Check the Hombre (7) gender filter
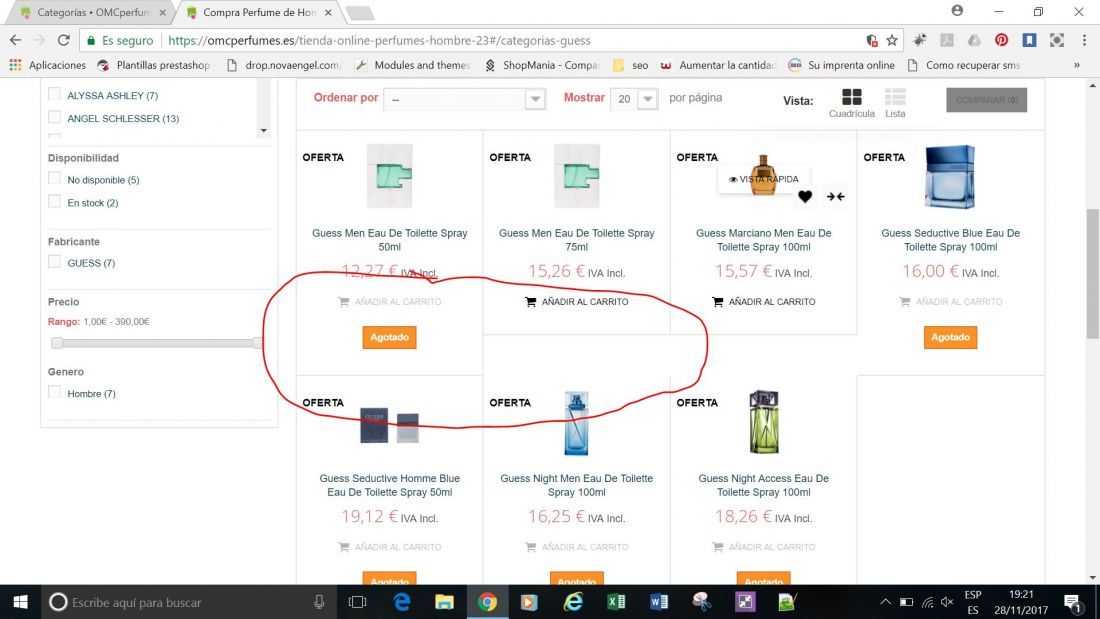Viewport: 1100px width, 619px height. [54, 393]
